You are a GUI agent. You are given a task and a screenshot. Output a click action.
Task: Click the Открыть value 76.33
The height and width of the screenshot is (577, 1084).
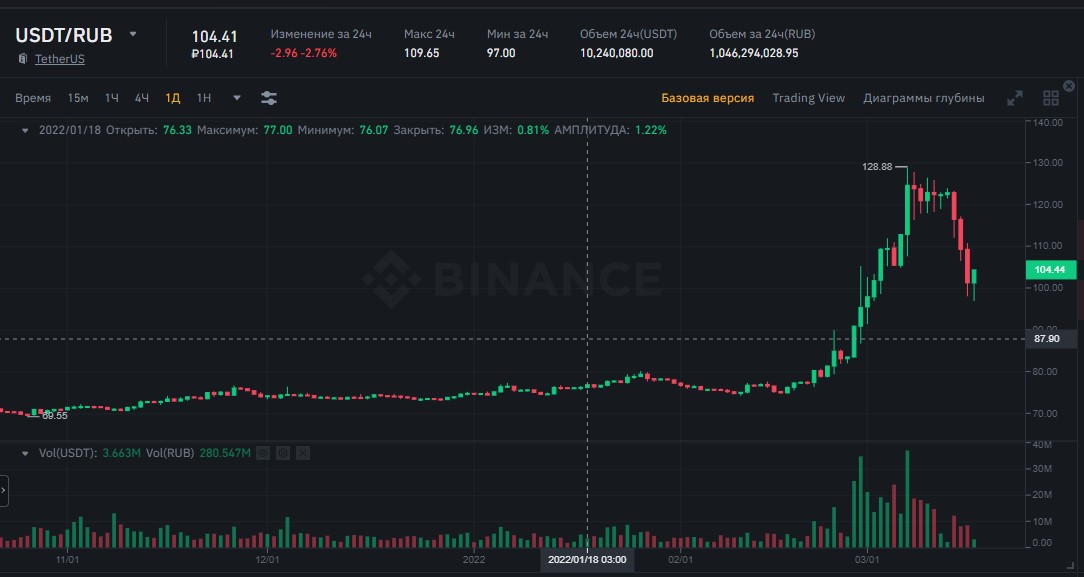(177, 130)
